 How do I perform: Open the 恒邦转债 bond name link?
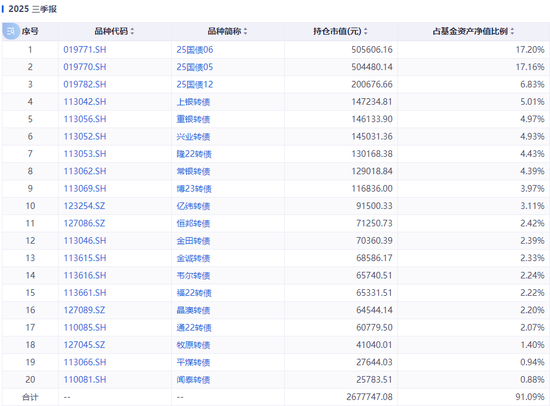coord(193,224)
